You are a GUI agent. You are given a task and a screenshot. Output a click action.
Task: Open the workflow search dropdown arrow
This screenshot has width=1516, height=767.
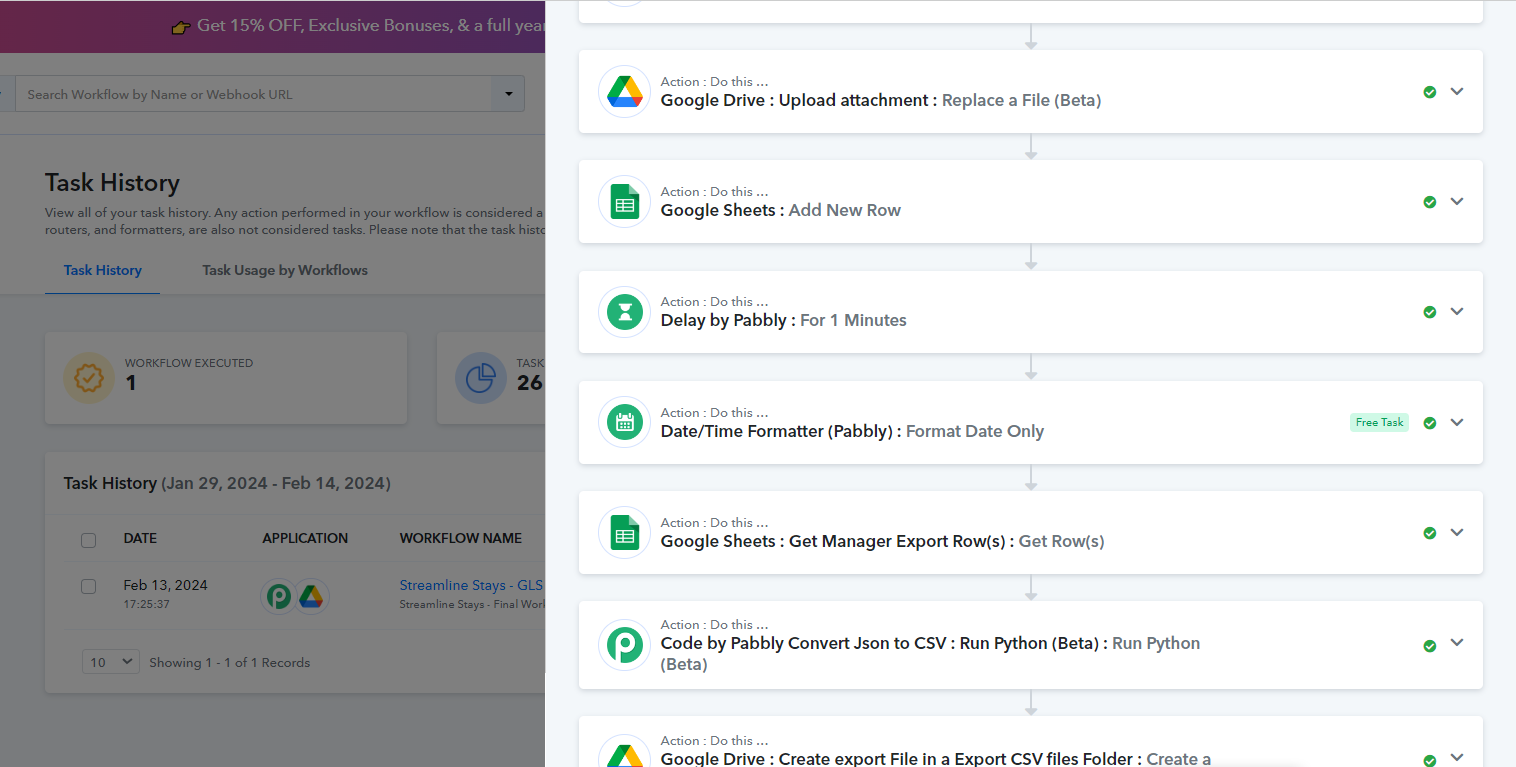(508, 94)
